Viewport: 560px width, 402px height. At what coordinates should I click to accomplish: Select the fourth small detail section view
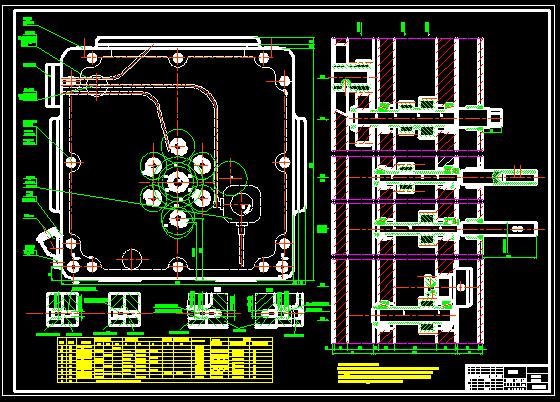[279, 310]
